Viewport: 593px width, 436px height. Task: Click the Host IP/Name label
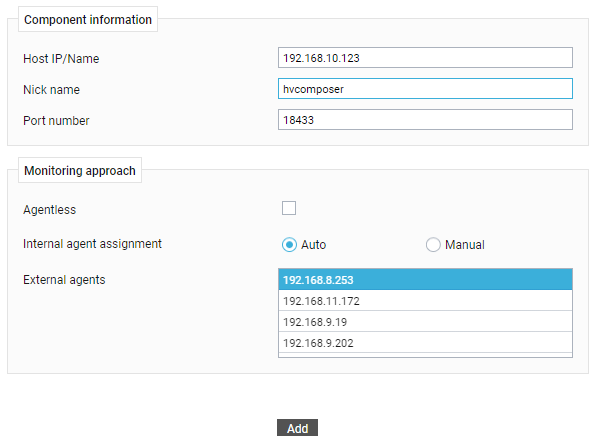click(61, 59)
